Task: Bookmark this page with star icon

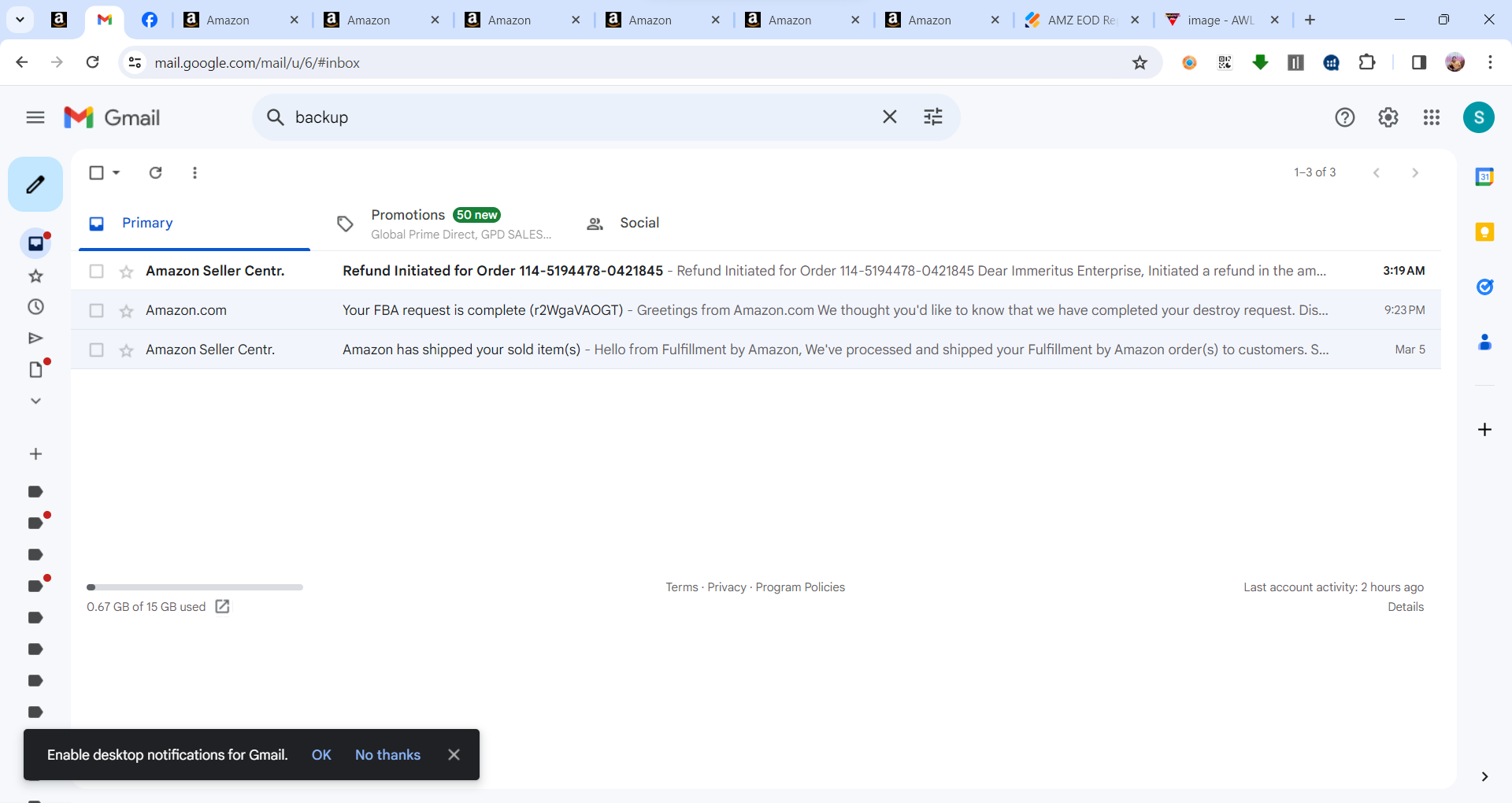Action: [1140, 63]
